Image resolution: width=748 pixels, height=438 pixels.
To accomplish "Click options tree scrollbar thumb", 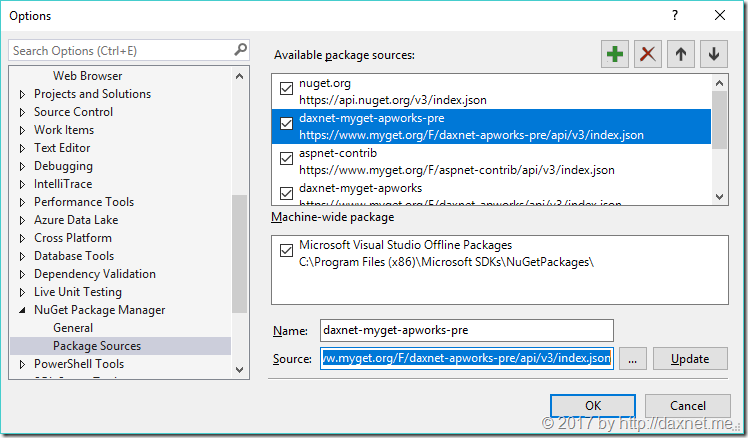I will (239, 254).
